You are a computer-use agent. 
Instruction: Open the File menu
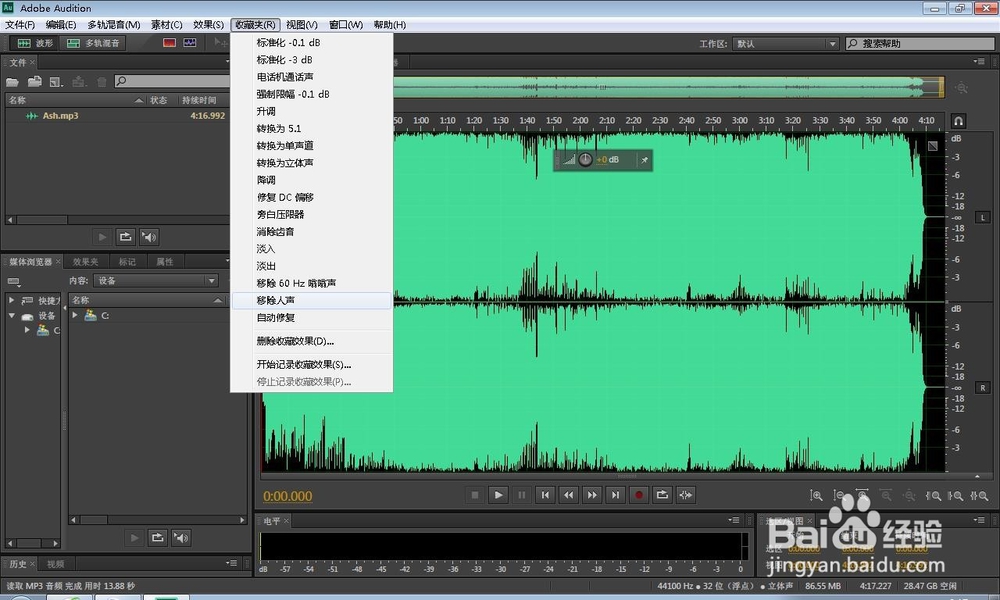[20, 24]
